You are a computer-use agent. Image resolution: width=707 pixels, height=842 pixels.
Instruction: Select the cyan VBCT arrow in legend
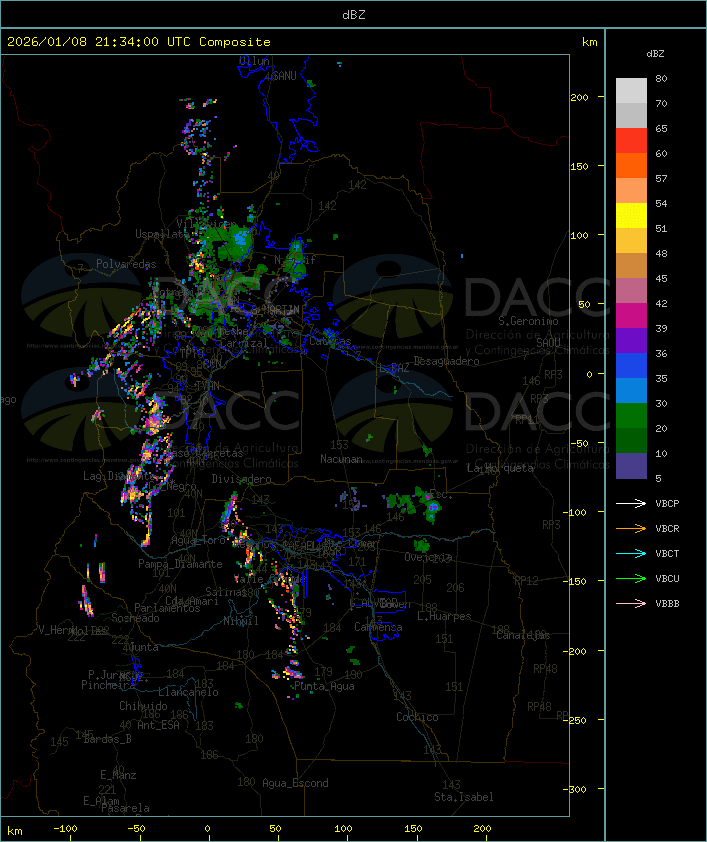point(632,553)
